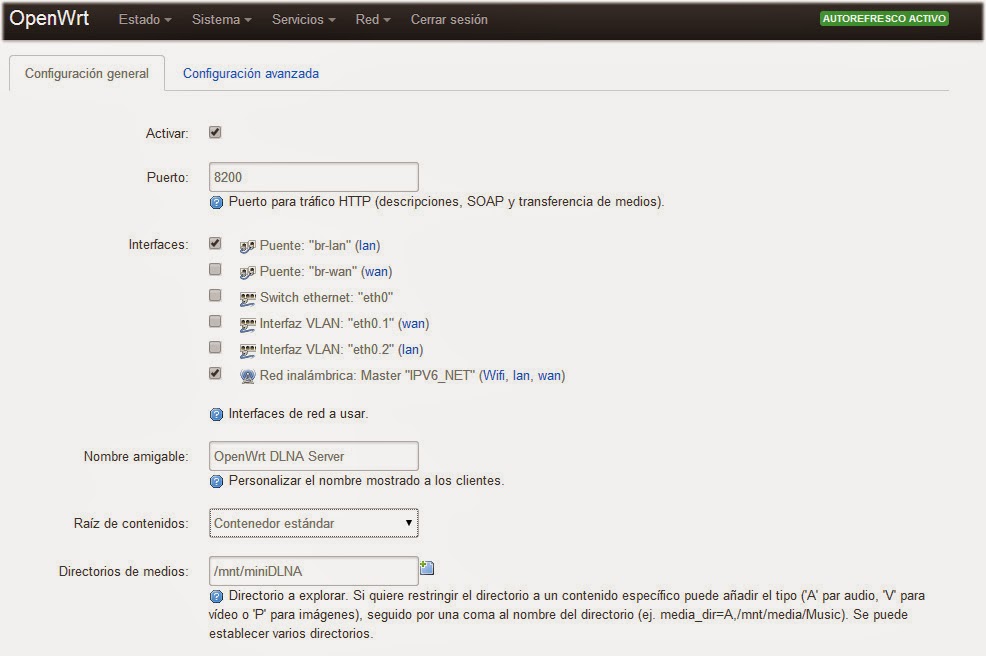Click the Autorefresco Activo badge

point(884,19)
